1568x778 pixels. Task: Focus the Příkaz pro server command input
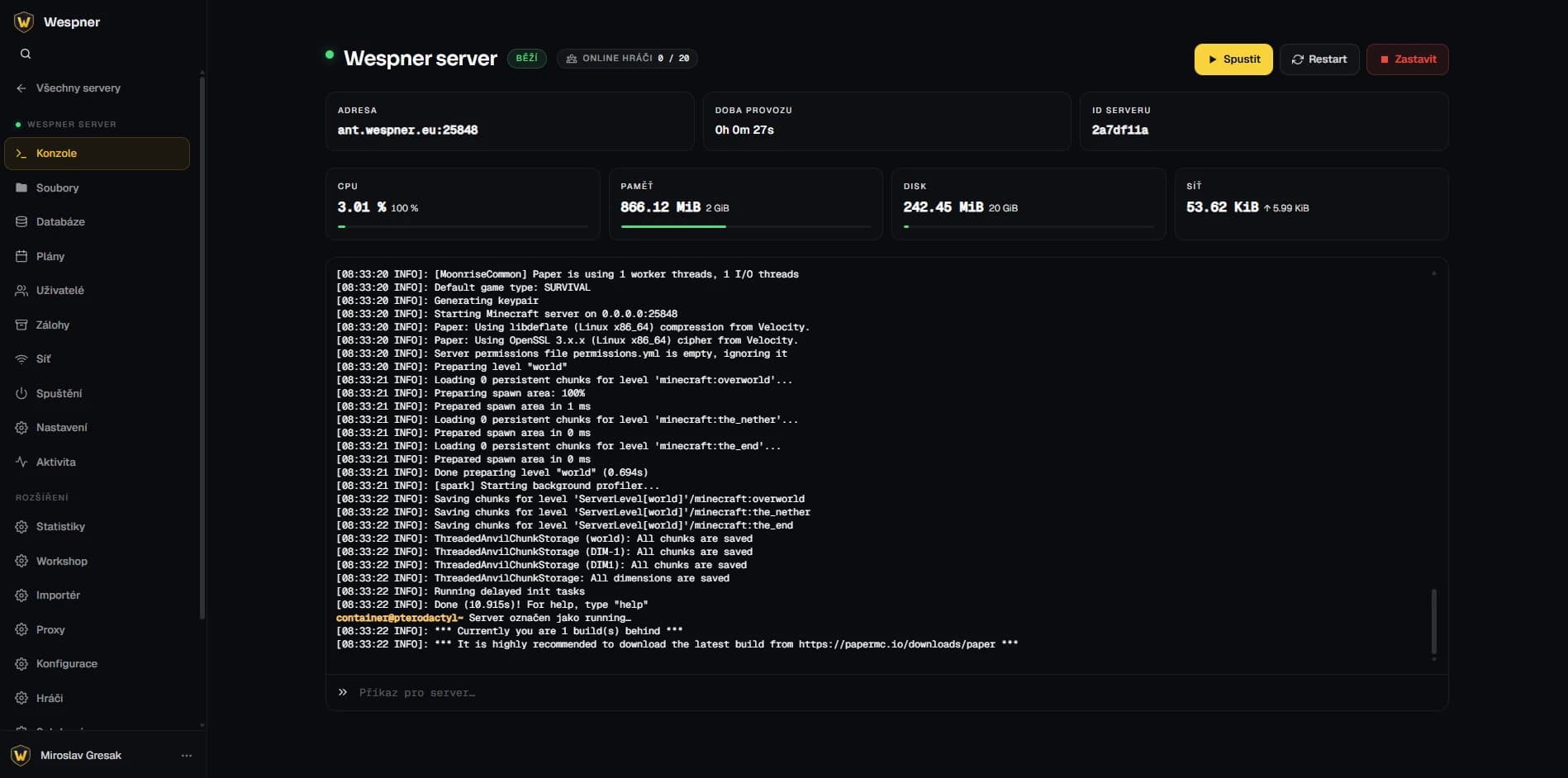pyautogui.click(x=899, y=693)
